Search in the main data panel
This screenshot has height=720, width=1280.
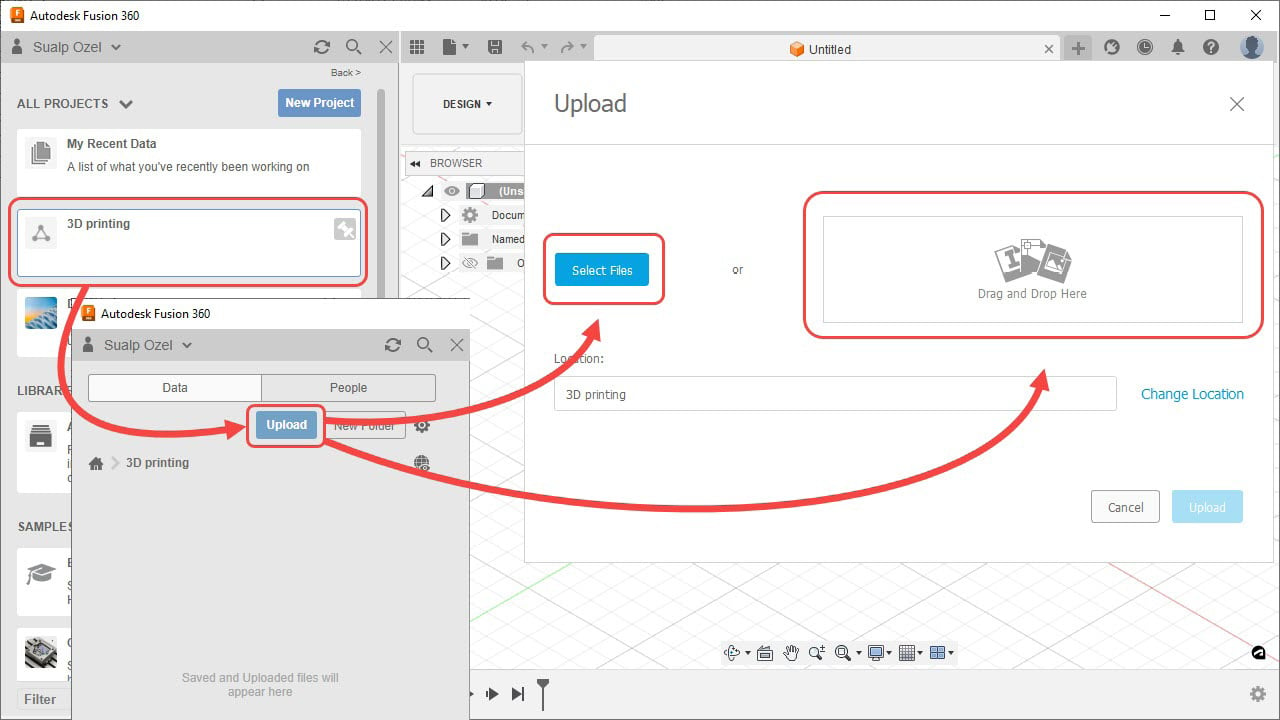click(x=353, y=47)
